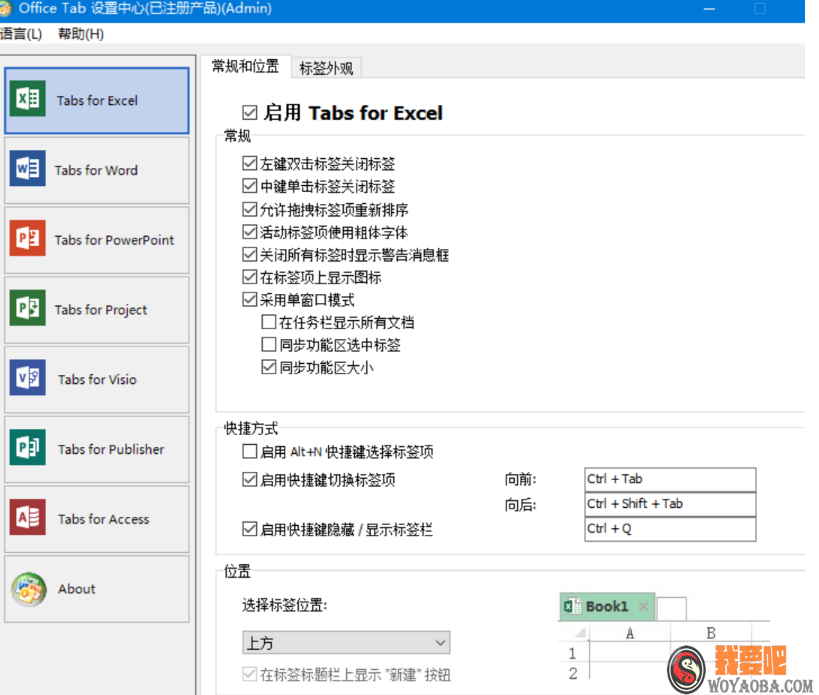
Task: Click 'Tabs for PowerPoint' label
Action: coord(114,240)
